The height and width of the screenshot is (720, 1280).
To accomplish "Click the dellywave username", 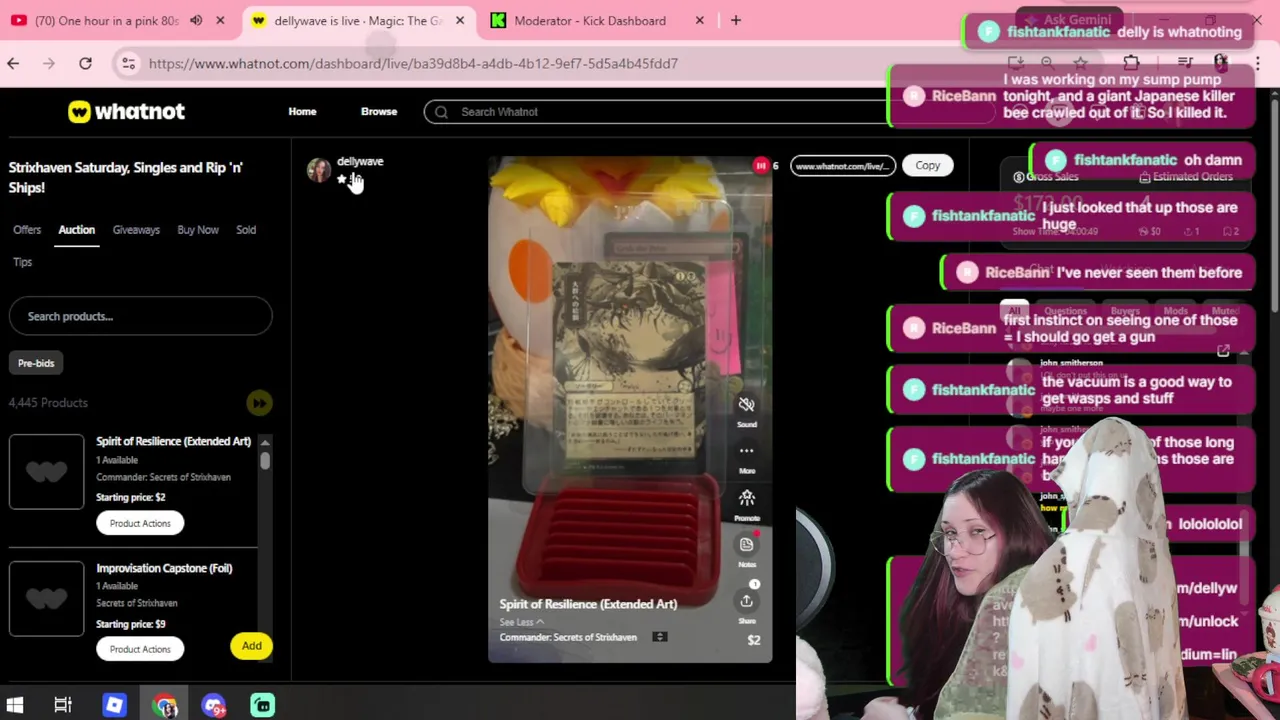I will (360, 161).
